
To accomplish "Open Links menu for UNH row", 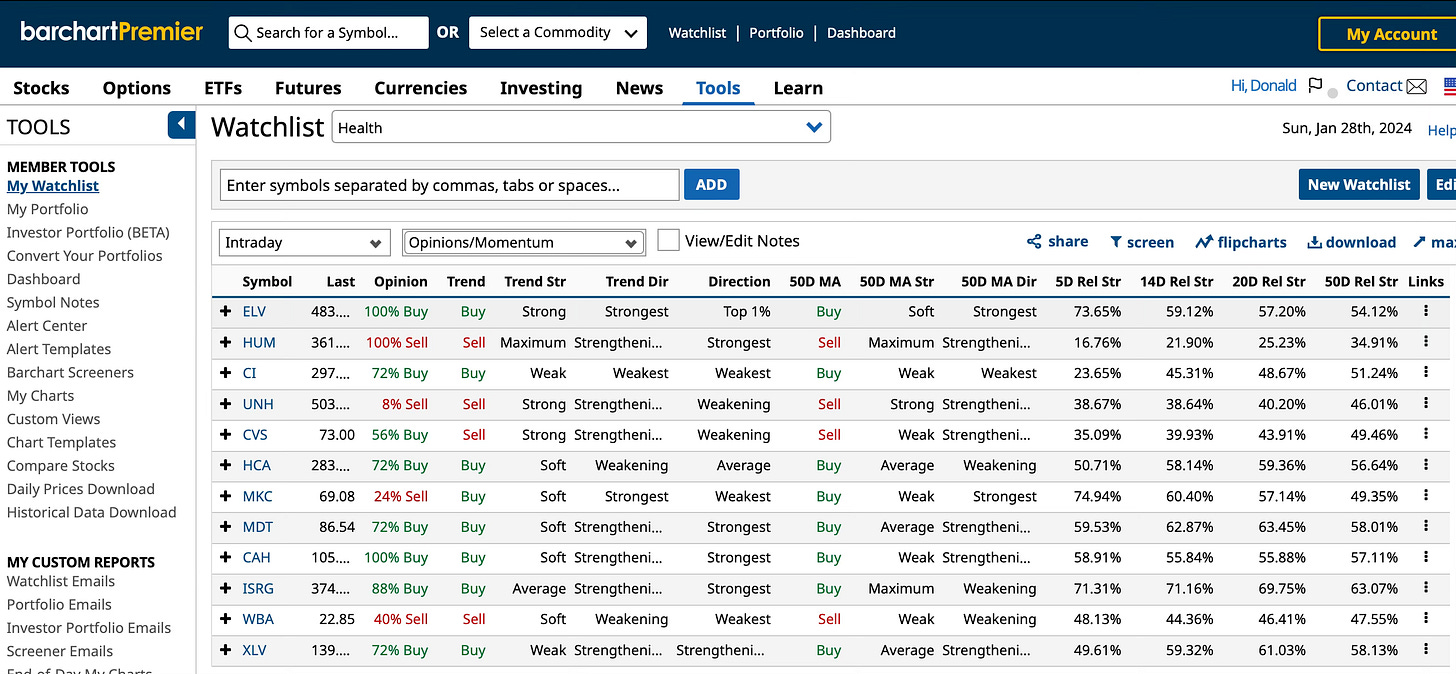I will pyautogui.click(x=1425, y=404).
